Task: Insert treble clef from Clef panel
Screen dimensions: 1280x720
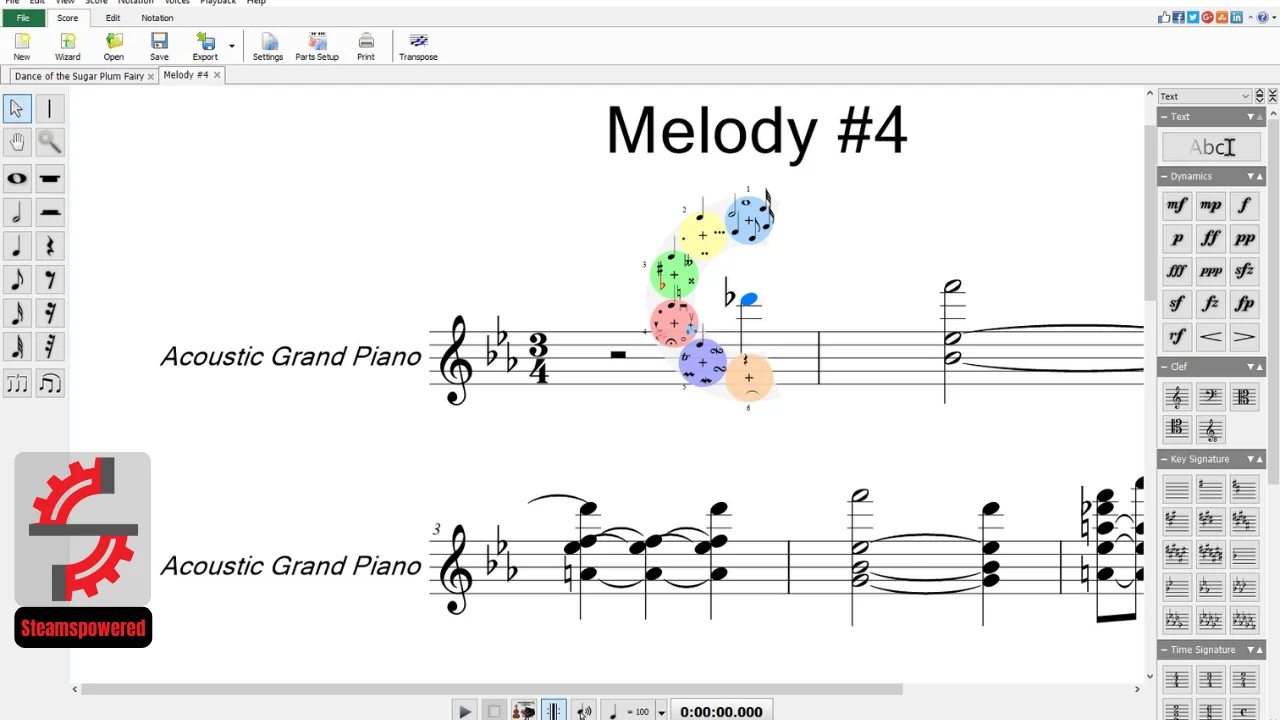Action: pyautogui.click(x=1177, y=397)
